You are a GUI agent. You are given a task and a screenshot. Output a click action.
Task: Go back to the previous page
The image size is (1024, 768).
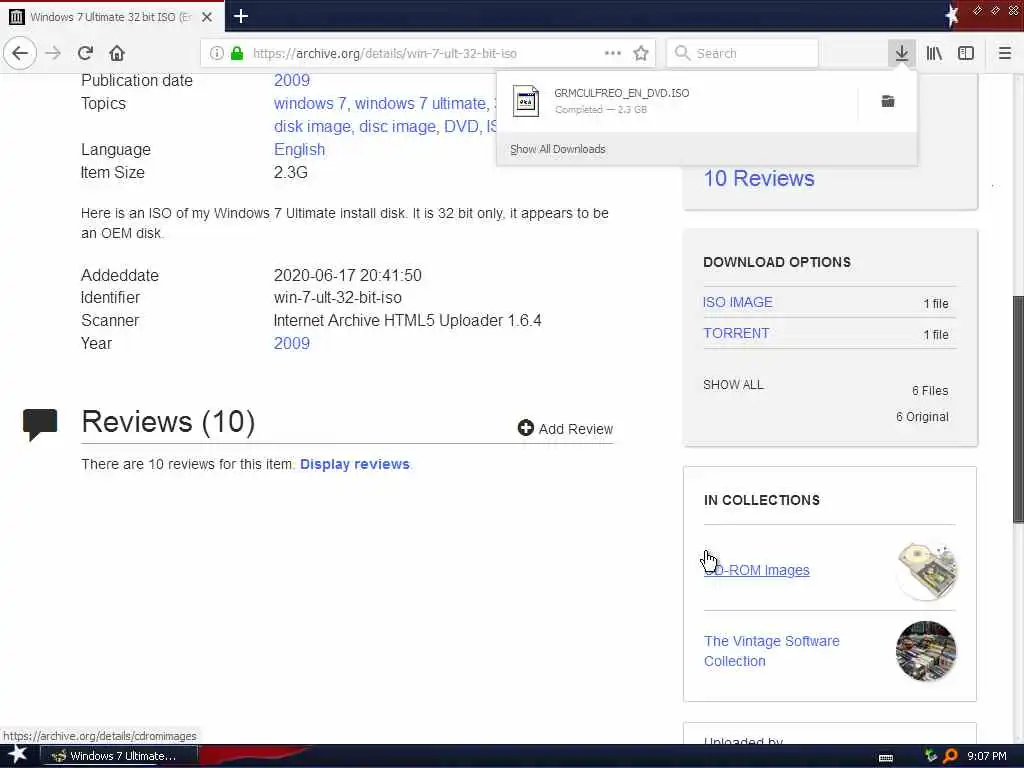coord(20,53)
